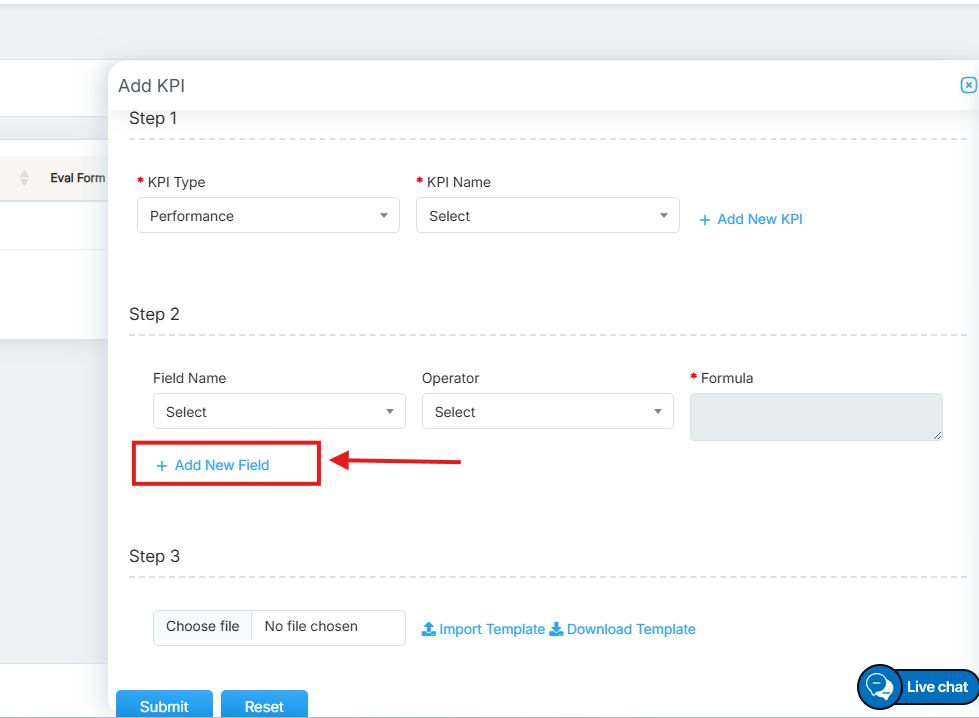The width and height of the screenshot is (979, 718).
Task: Click the Import Template link text
Action: tap(492, 629)
